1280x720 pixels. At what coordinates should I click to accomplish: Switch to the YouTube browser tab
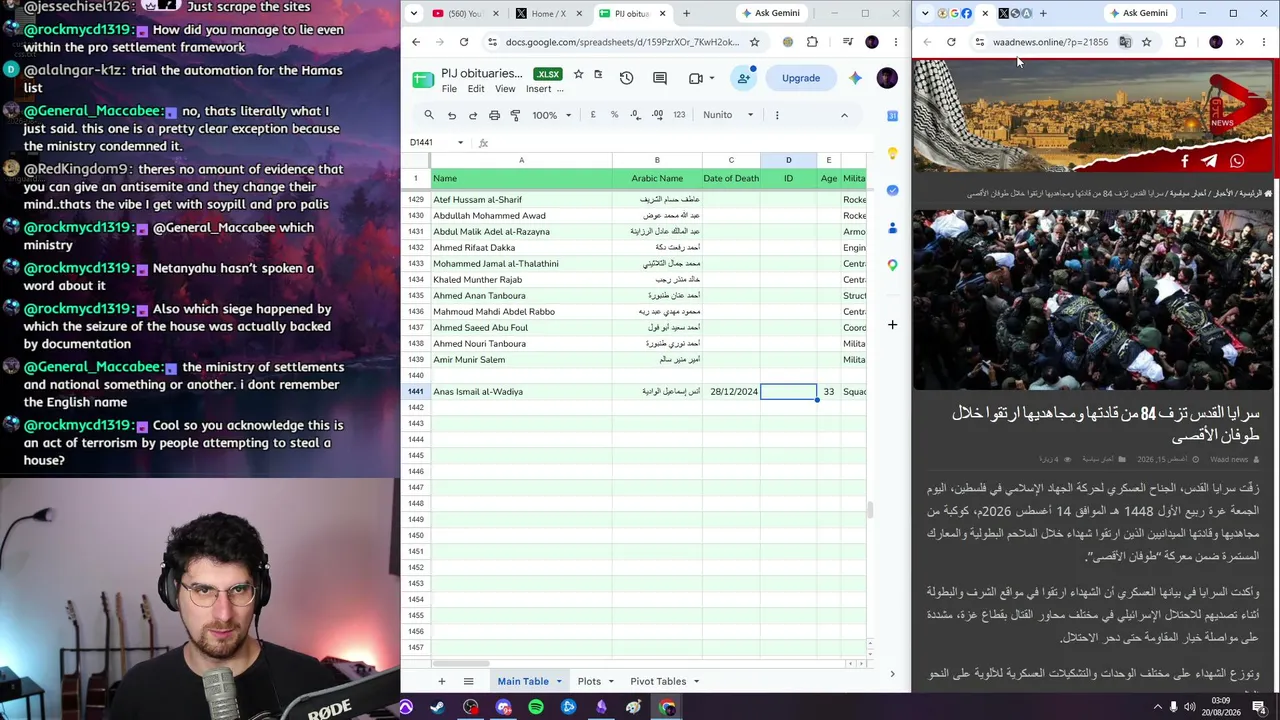[457, 14]
